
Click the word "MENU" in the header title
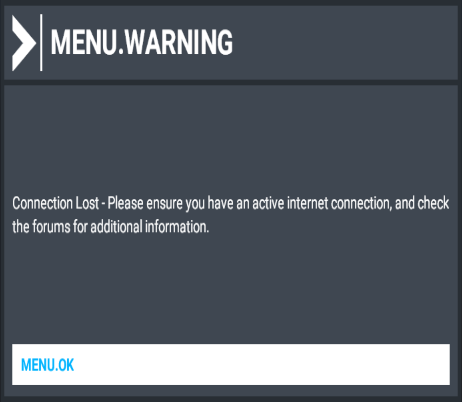pyautogui.click(x=83, y=42)
